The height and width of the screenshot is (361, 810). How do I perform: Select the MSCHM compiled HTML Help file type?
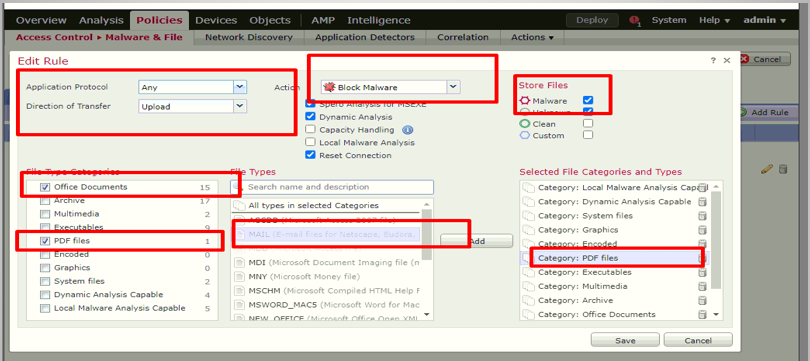[326, 290]
